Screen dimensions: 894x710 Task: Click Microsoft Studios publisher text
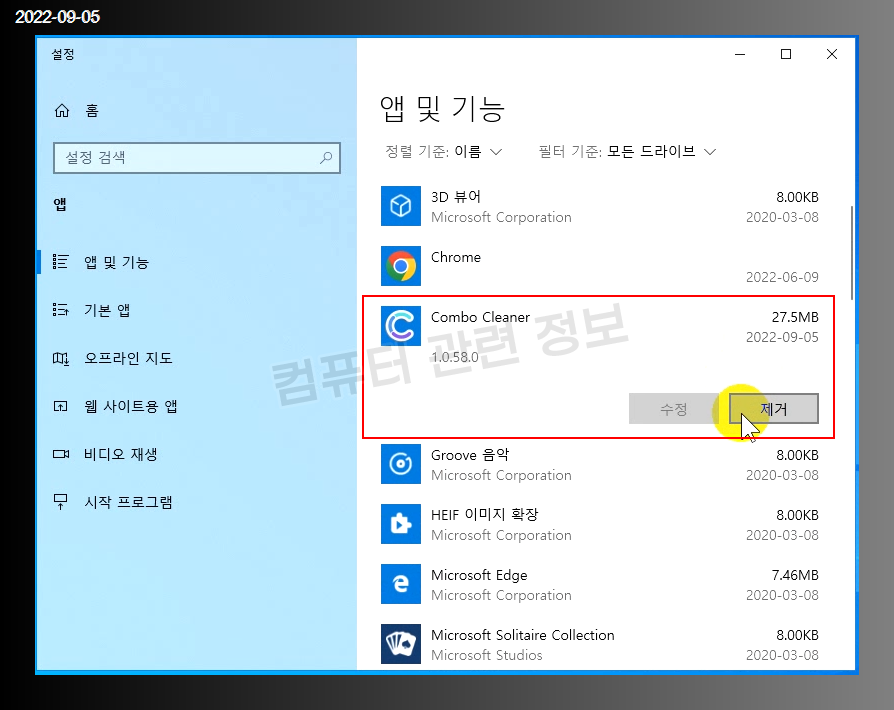pos(486,655)
